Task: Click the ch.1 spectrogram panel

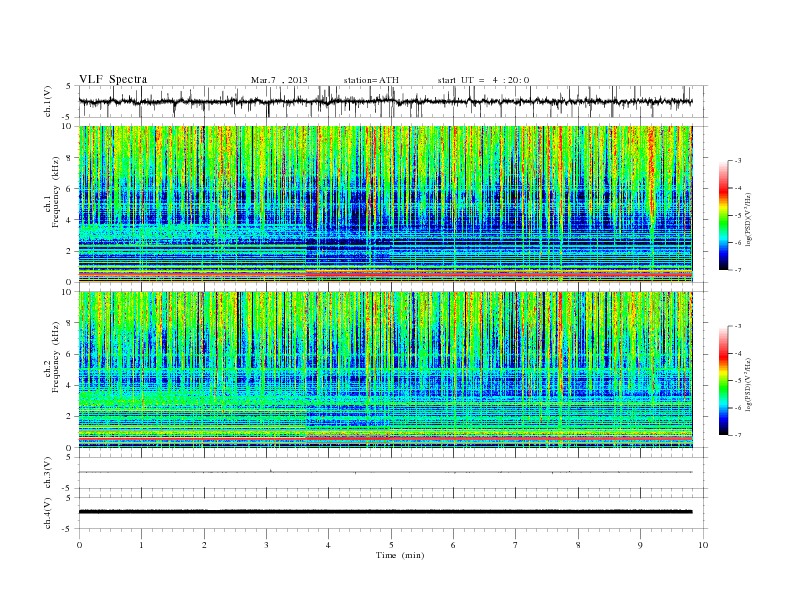Action: point(385,204)
